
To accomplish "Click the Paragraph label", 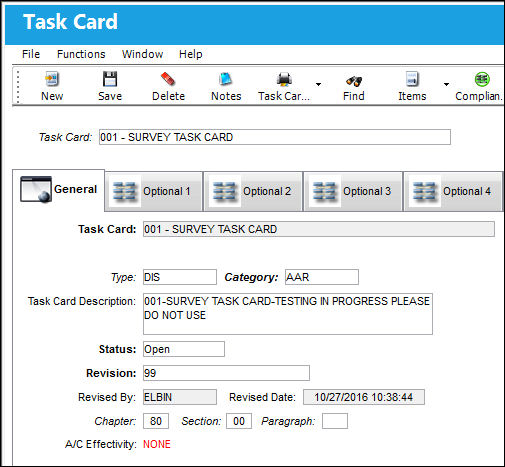I will point(288,421).
